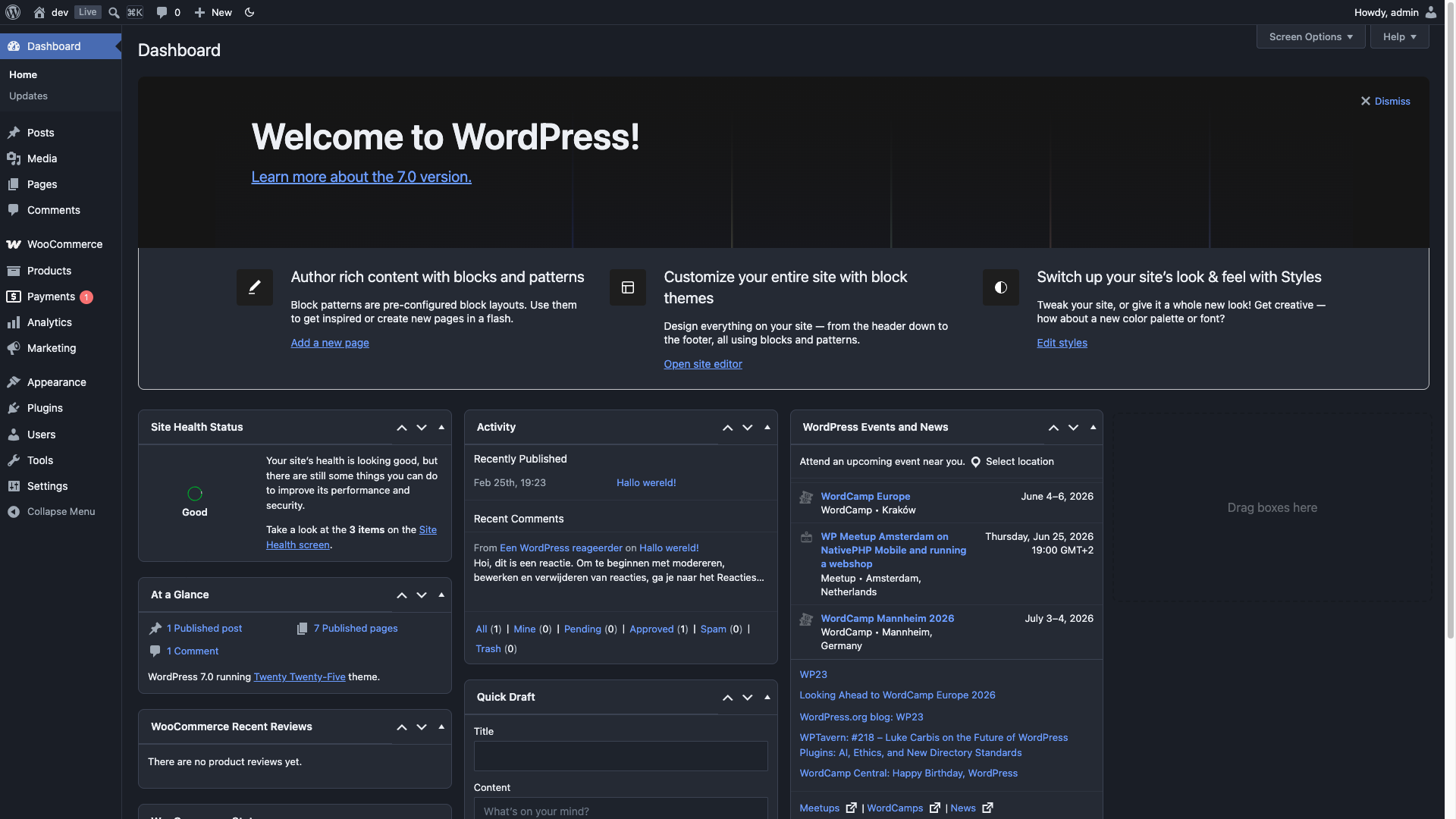The height and width of the screenshot is (819, 1456).
Task: Dismiss the welcome panel
Action: 1385,102
